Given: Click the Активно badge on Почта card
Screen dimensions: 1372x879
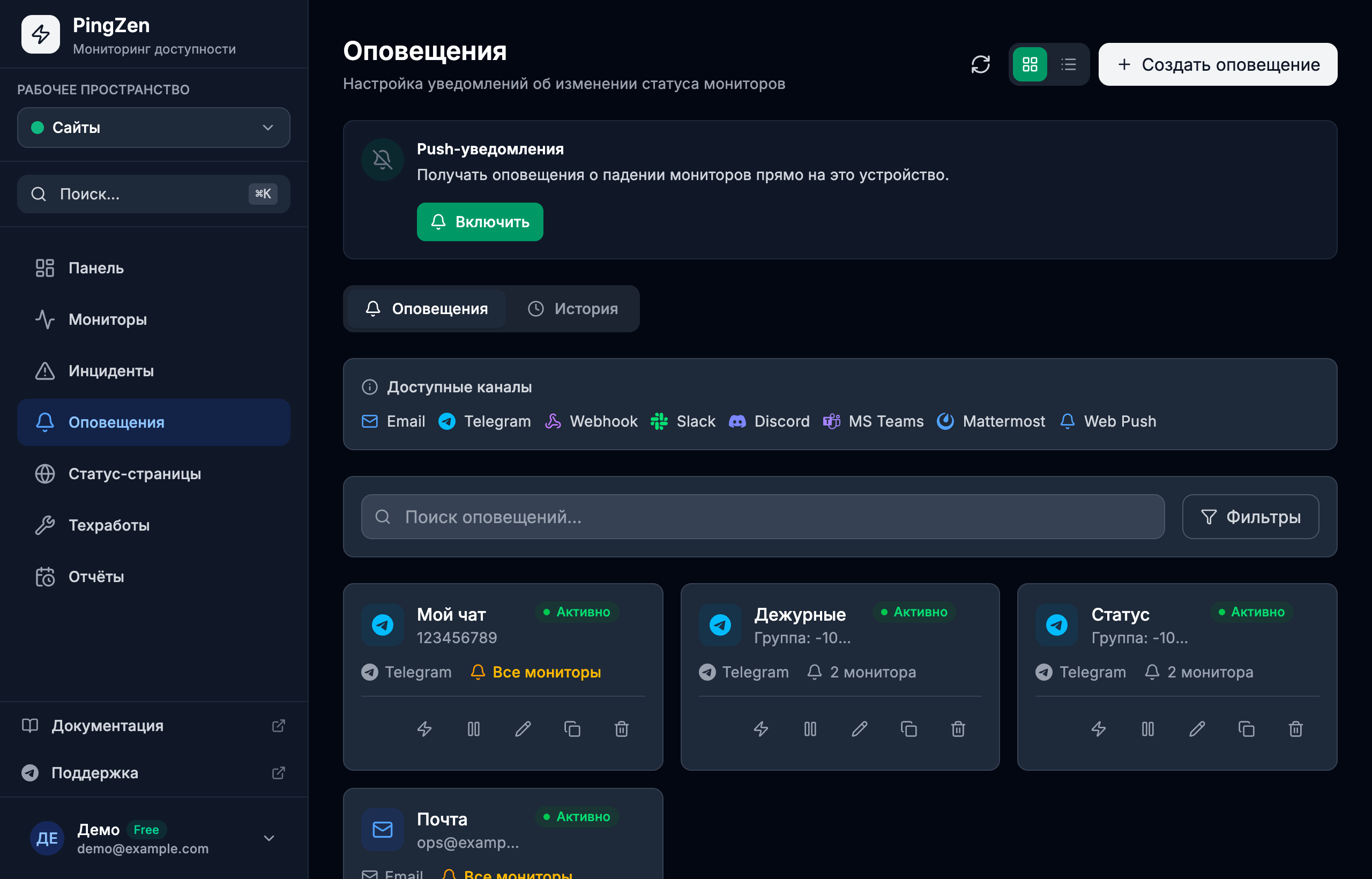Looking at the screenshot, I should 577,817.
